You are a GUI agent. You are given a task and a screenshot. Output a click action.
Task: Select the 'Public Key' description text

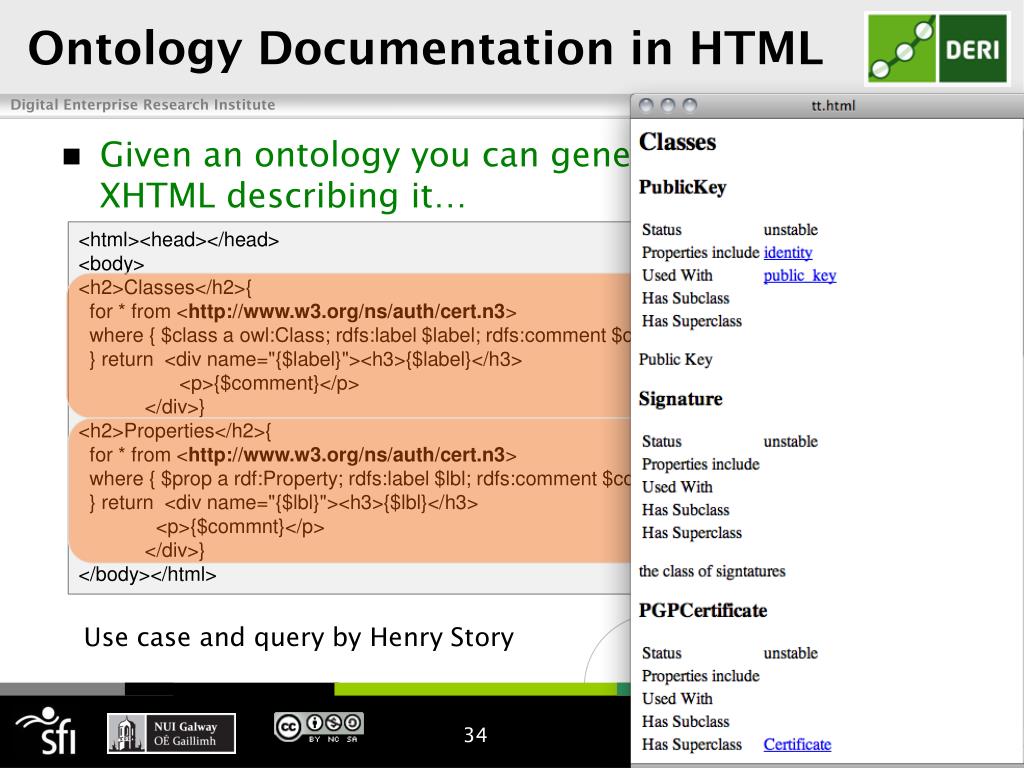tap(675, 360)
